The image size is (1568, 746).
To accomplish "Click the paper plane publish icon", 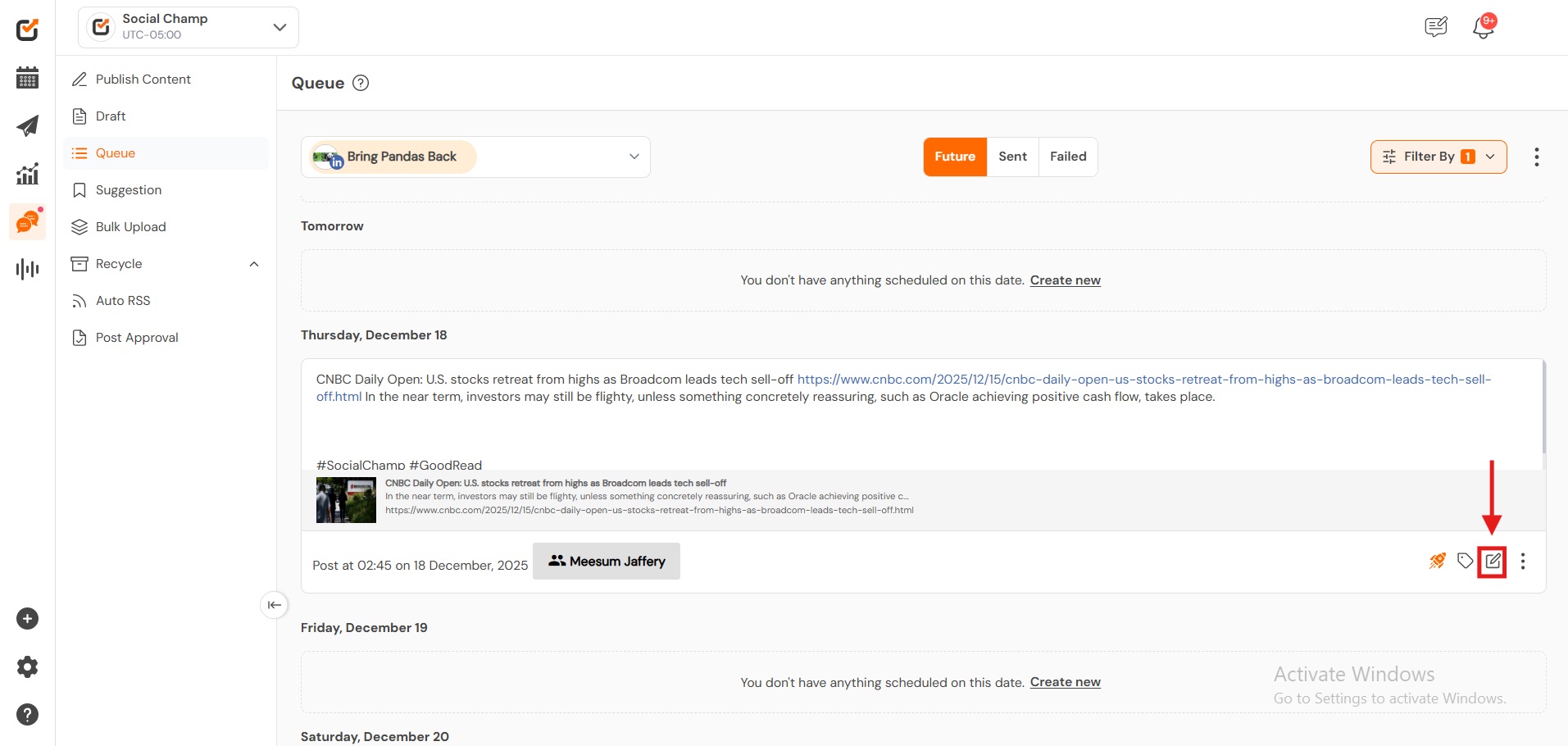I will [27, 126].
